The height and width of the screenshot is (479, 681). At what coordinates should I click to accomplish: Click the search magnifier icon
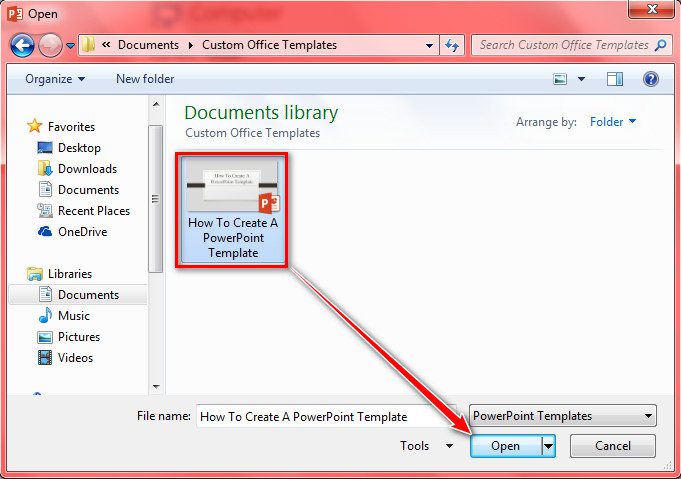coord(661,45)
